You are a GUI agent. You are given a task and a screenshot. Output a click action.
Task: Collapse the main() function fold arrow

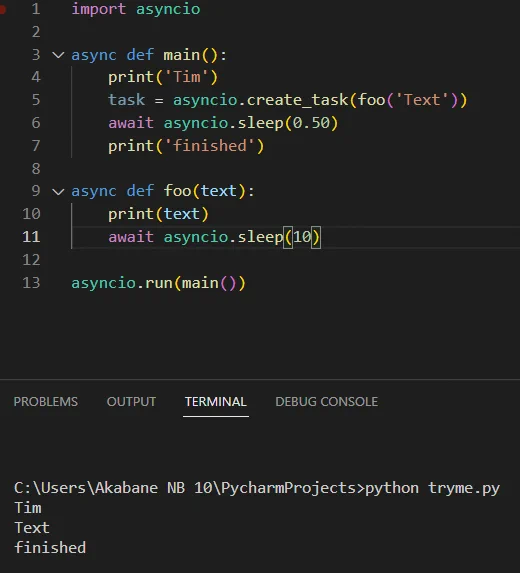coord(58,55)
